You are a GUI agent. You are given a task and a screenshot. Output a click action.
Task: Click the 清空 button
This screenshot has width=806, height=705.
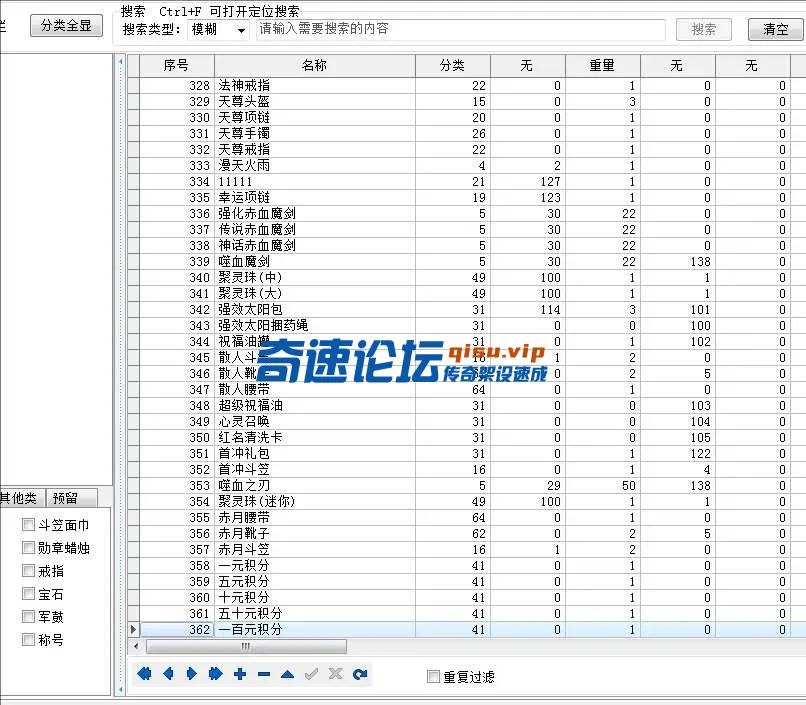tap(776, 29)
